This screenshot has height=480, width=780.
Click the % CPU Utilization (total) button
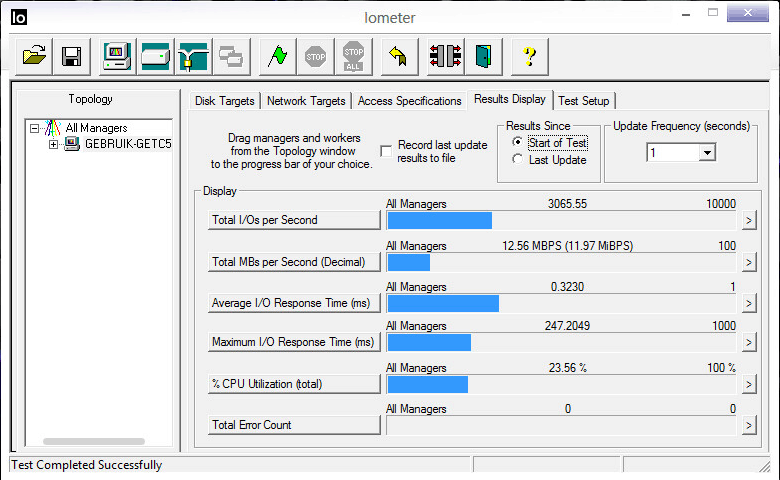click(294, 384)
